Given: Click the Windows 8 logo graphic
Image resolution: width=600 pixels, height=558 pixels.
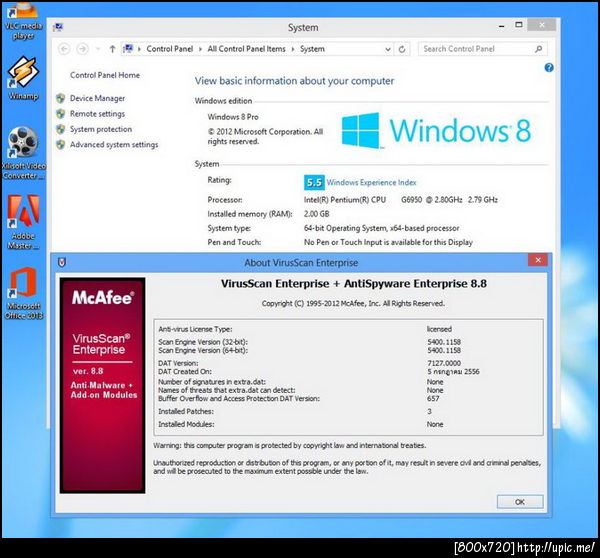Looking at the screenshot, I should [x=436, y=130].
